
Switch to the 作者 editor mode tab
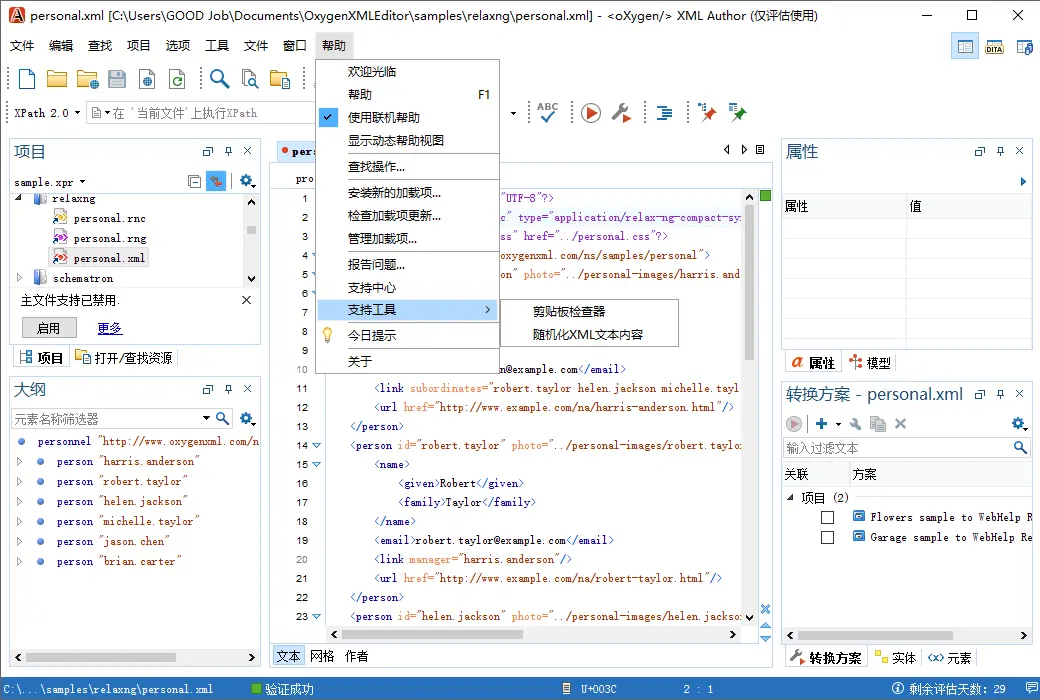tap(356, 656)
